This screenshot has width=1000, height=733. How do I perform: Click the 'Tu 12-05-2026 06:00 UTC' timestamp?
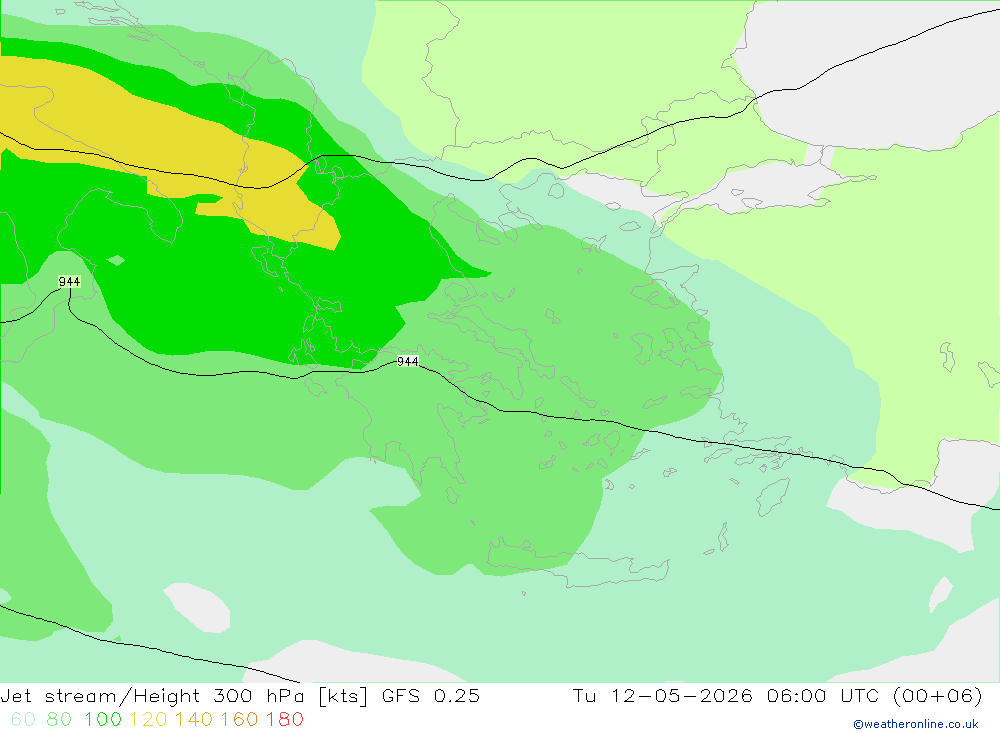tap(726, 695)
